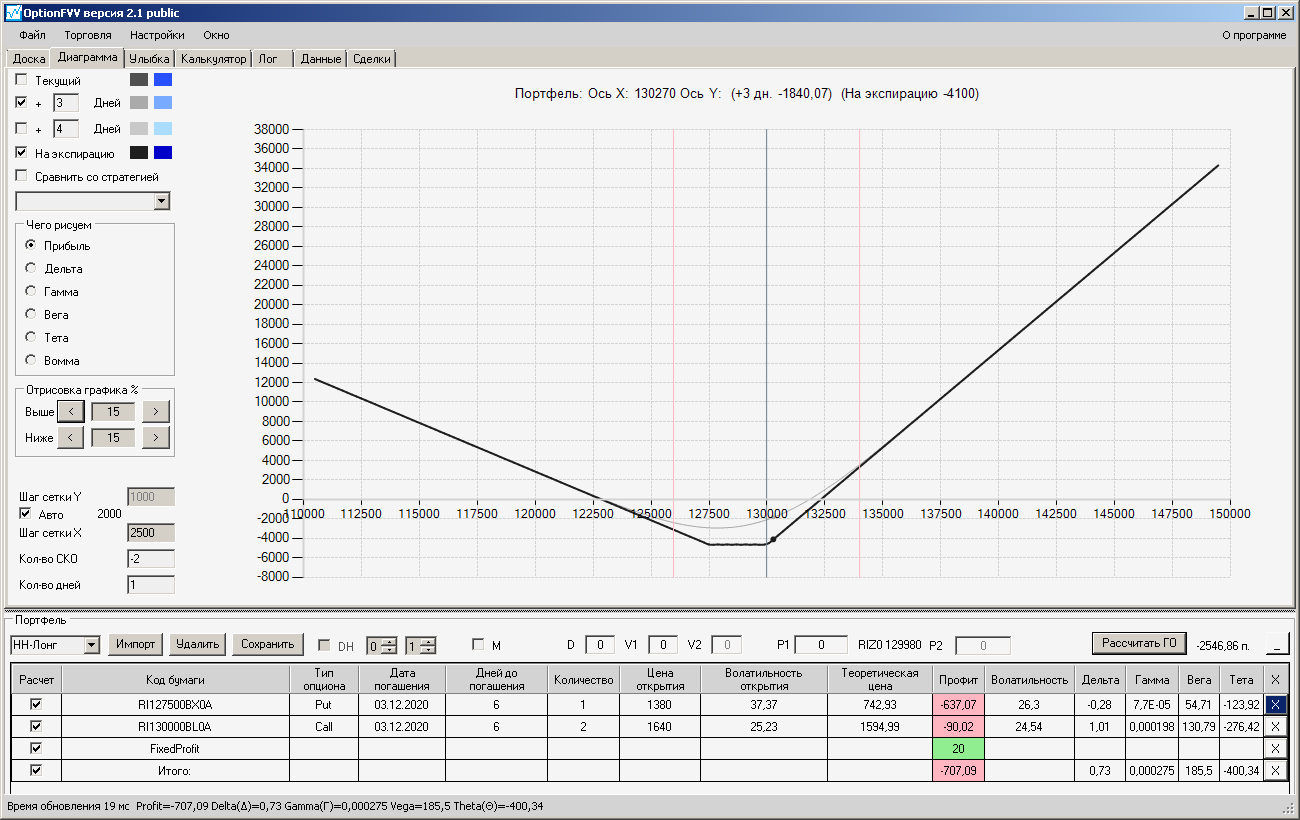Untick the plus 3 Дней curve checkbox
The width and height of the screenshot is (1300, 820).
[x=21, y=103]
